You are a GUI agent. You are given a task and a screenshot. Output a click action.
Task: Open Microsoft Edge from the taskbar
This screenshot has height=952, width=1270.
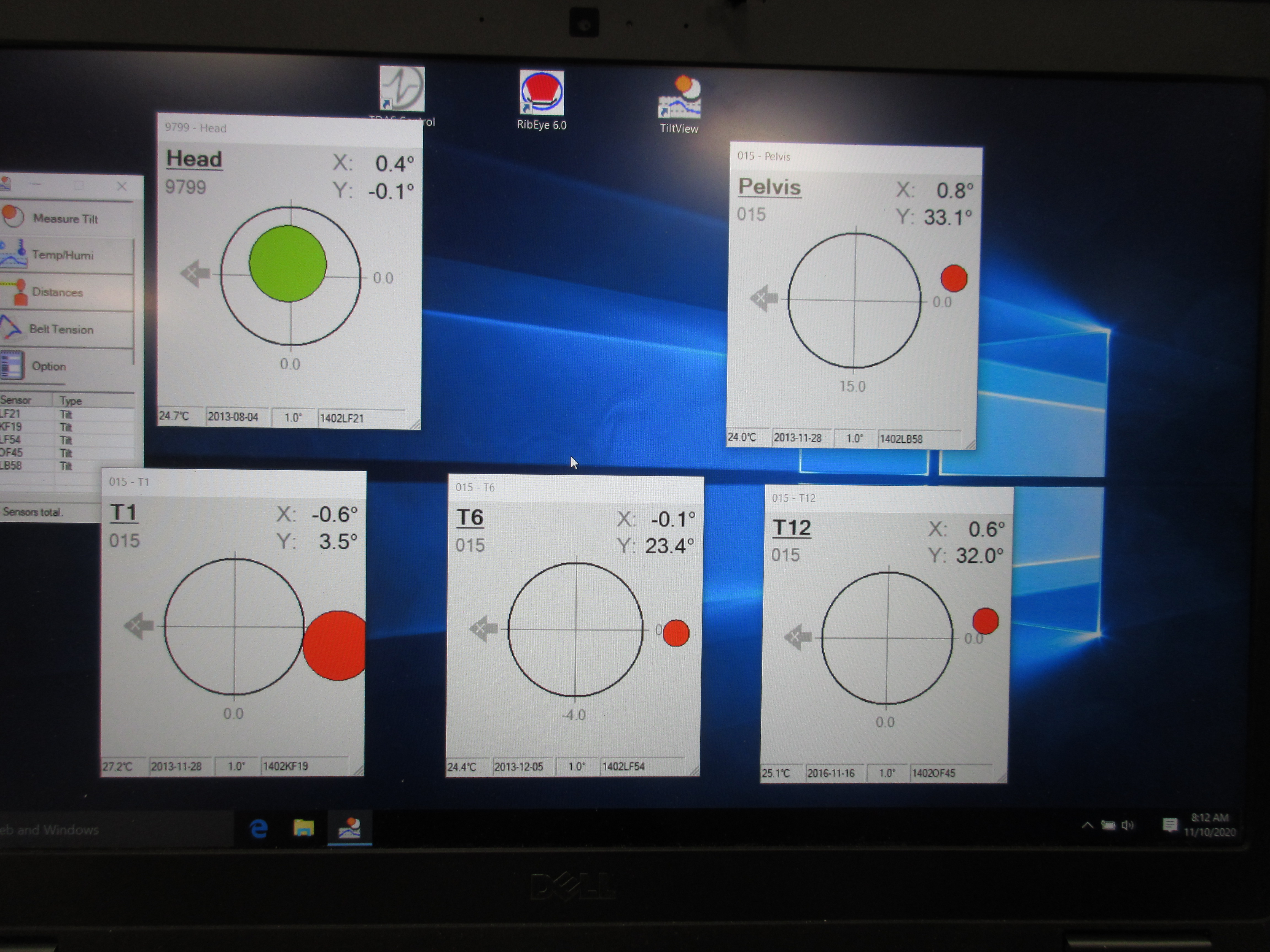tap(259, 828)
